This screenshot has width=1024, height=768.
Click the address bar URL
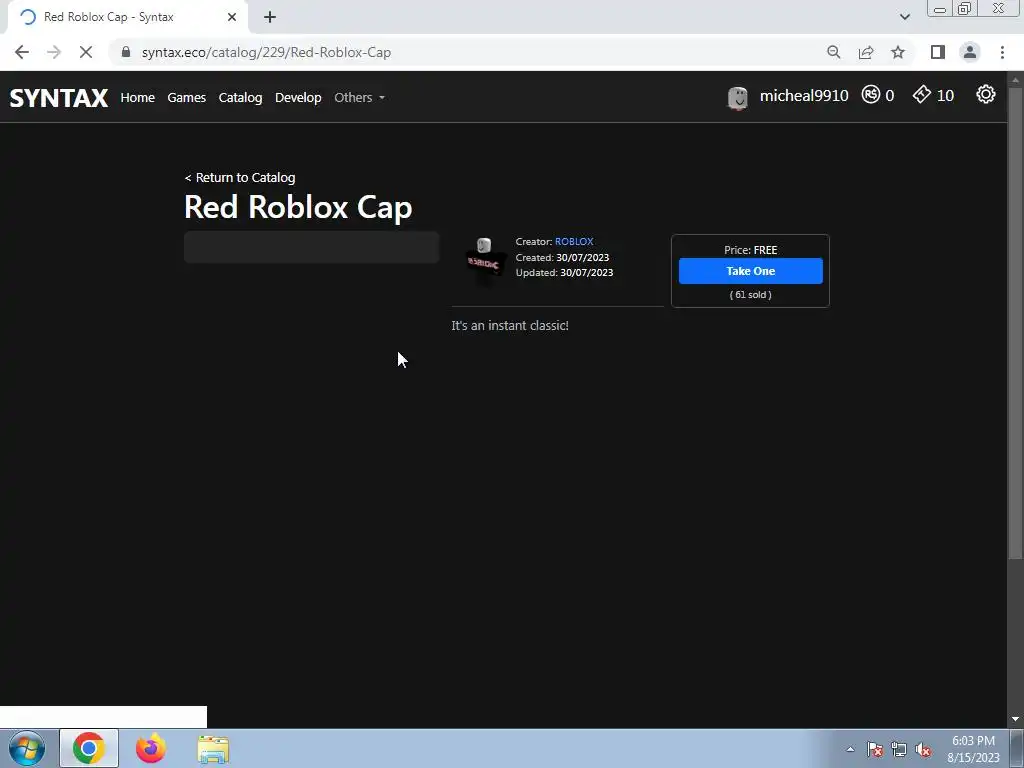click(x=266, y=52)
